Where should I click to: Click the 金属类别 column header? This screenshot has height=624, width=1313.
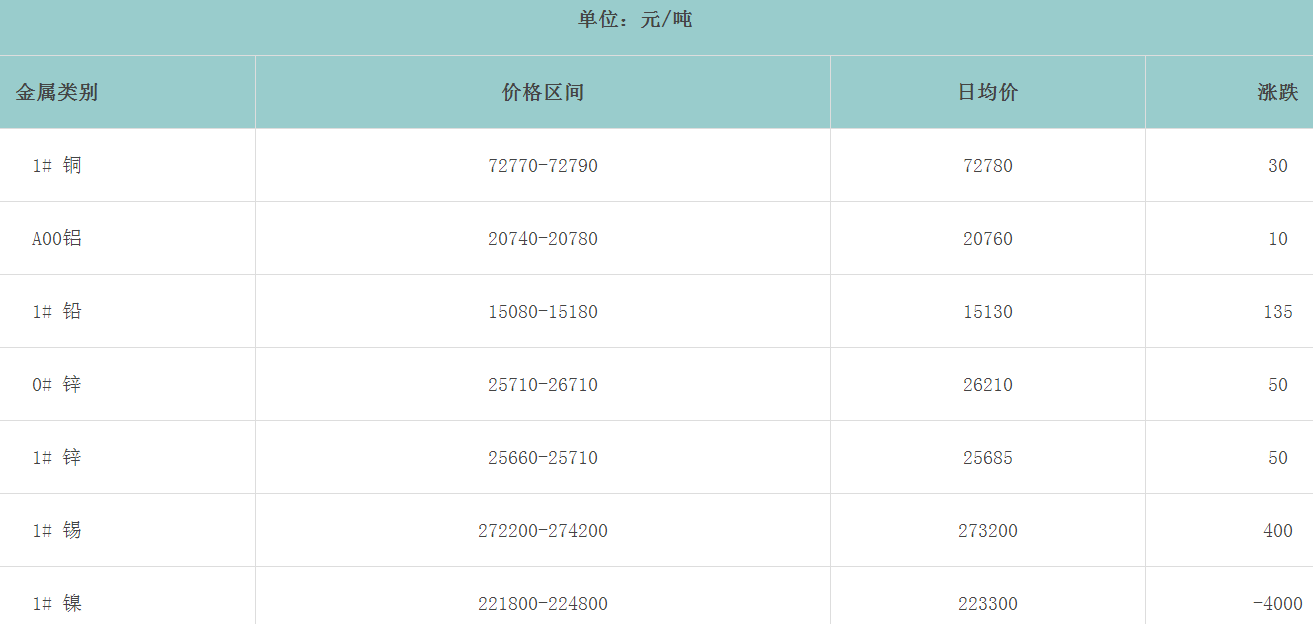pos(57,93)
